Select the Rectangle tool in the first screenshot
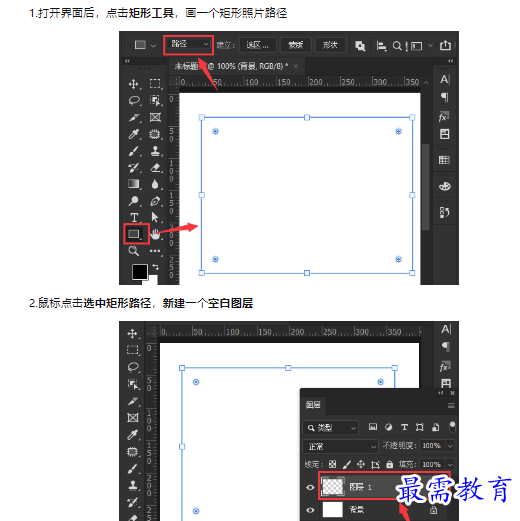The height and width of the screenshot is (521, 520). point(134,234)
